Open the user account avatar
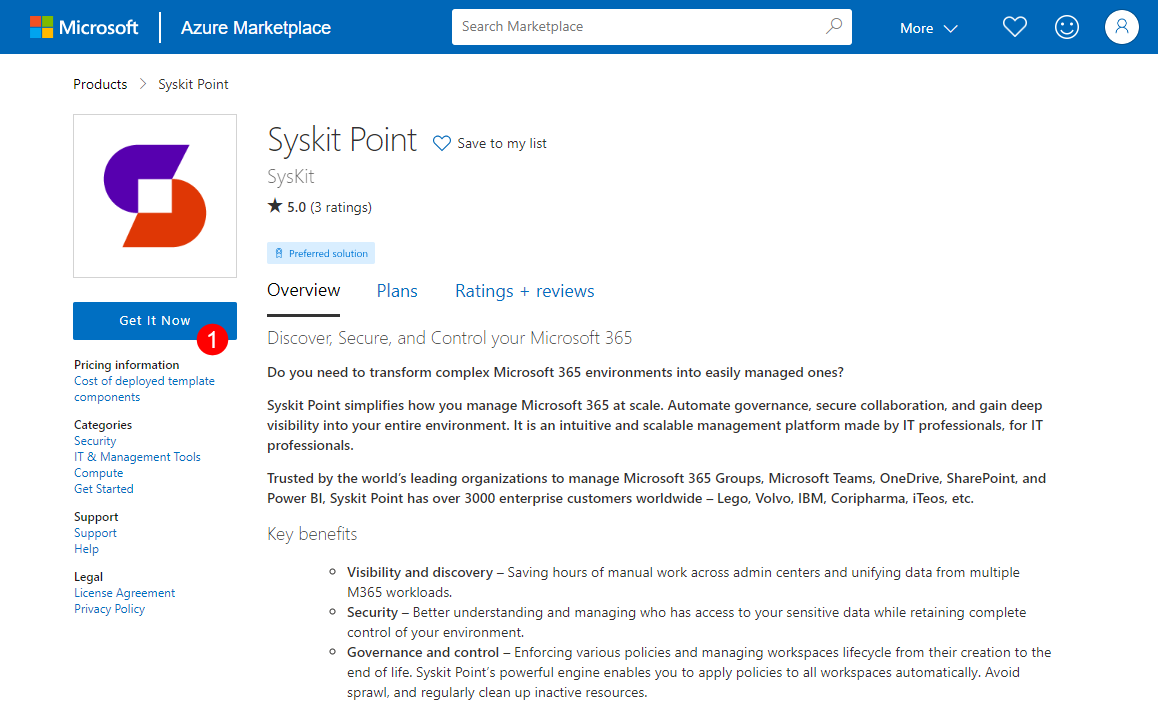Image resolution: width=1158 pixels, height=714 pixels. click(1121, 27)
